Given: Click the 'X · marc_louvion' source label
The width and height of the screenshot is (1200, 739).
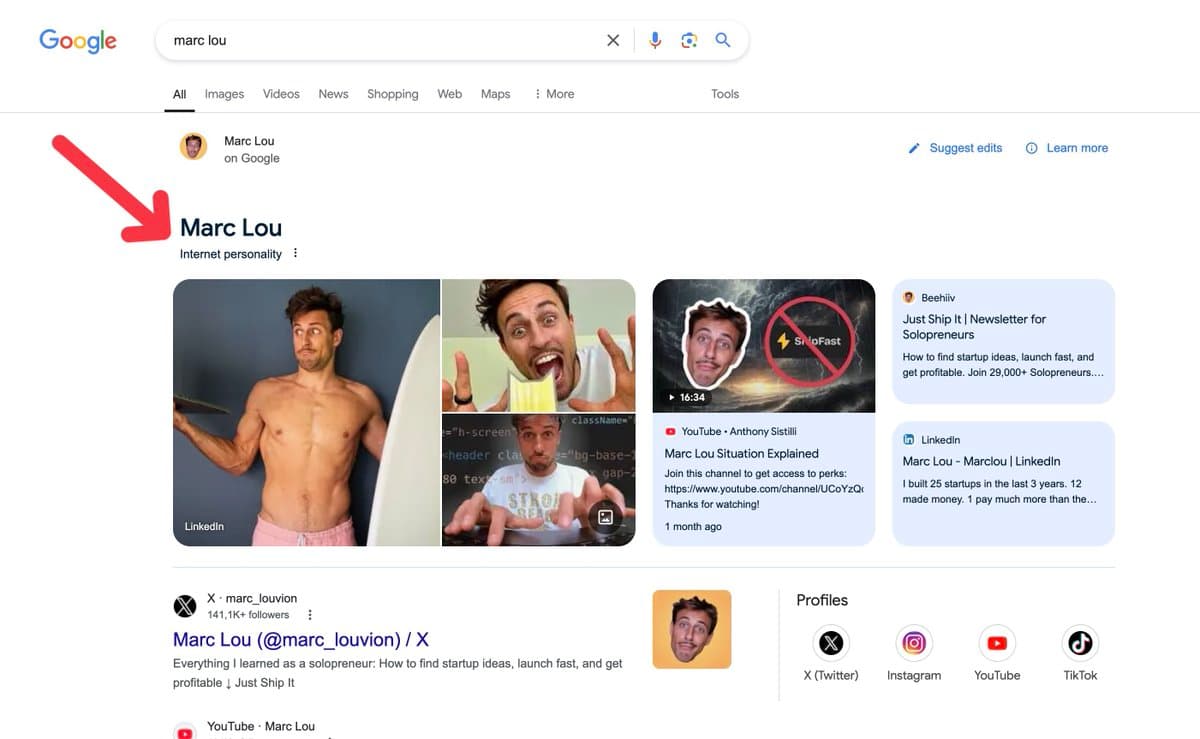Looking at the screenshot, I should pos(252,598).
